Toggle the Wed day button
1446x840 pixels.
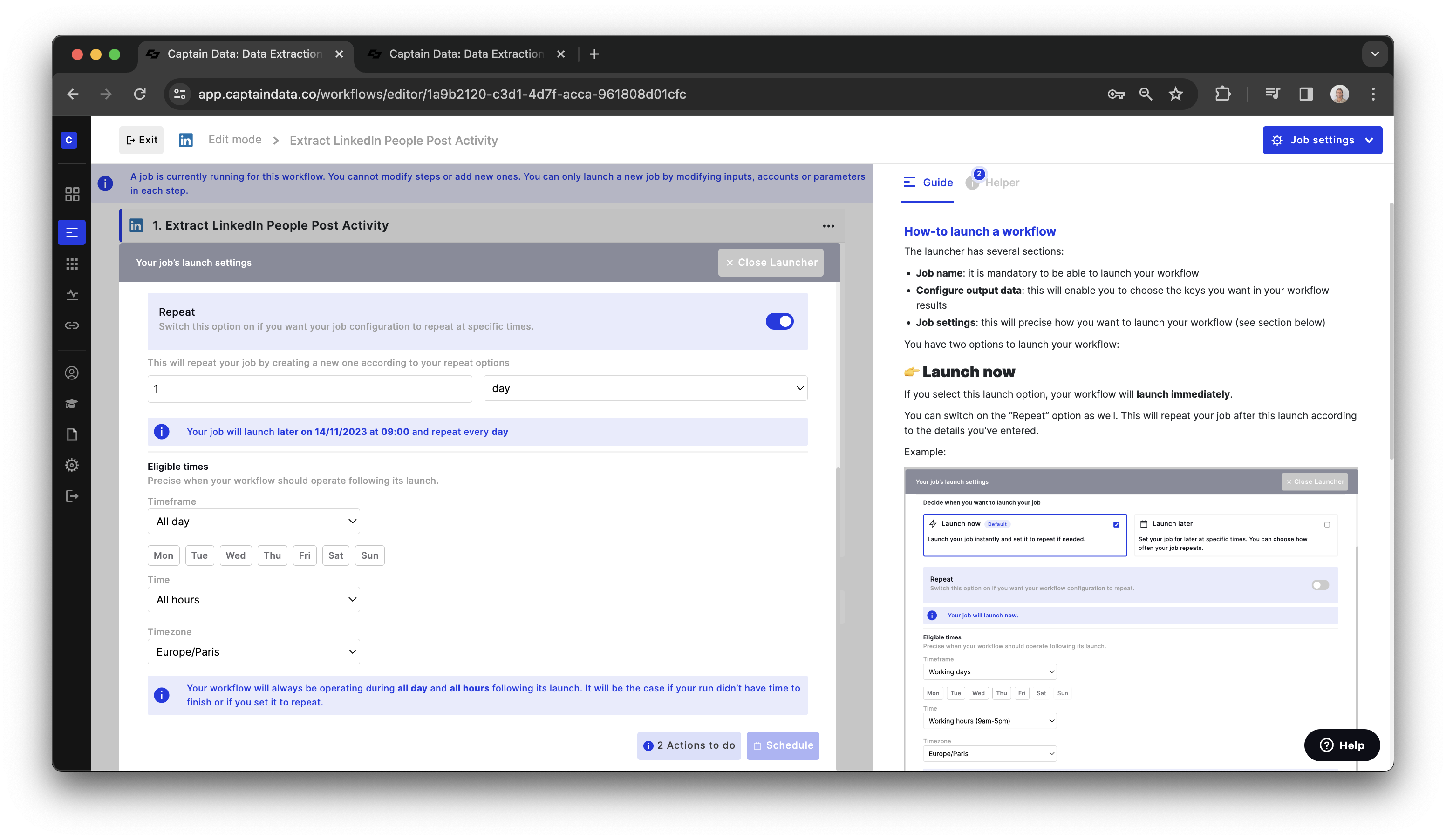pyautogui.click(x=235, y=555)
